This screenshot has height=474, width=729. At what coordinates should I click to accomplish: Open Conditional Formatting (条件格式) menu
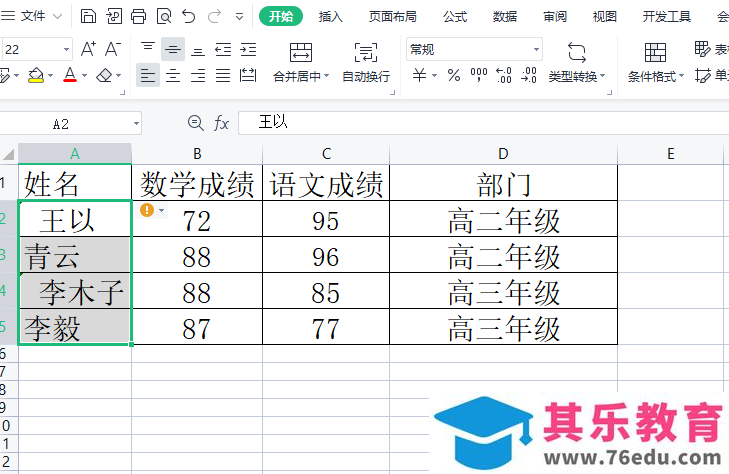click(x=656, y=63)
